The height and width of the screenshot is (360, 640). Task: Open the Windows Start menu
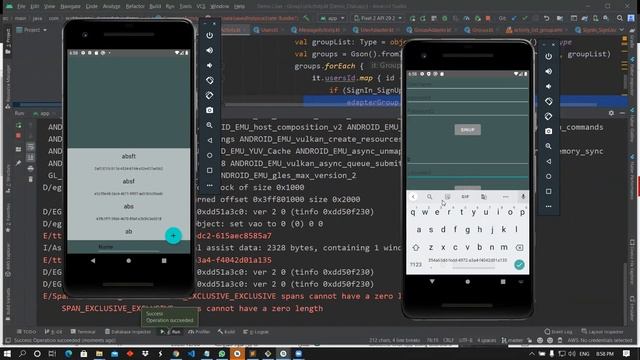(7, 353)
